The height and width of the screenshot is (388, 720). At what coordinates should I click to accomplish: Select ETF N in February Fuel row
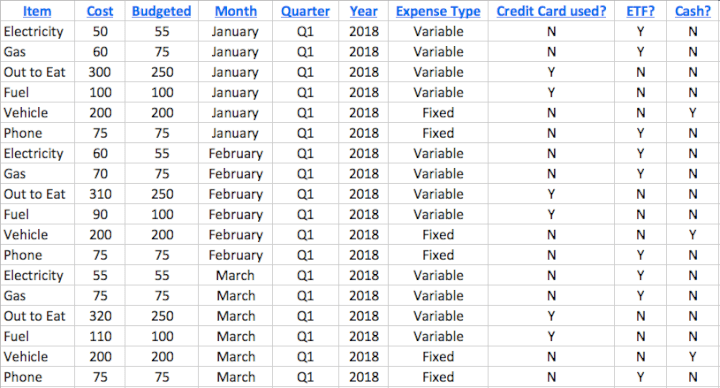(640, 214)
